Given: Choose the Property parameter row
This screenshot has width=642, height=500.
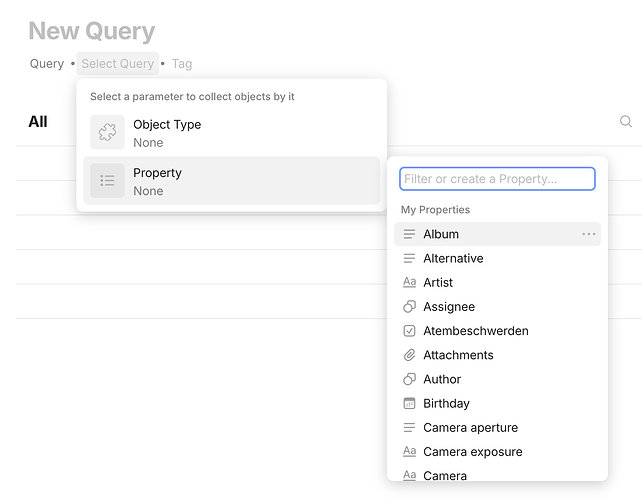Looking at the screenshot, I should [231, 181].
